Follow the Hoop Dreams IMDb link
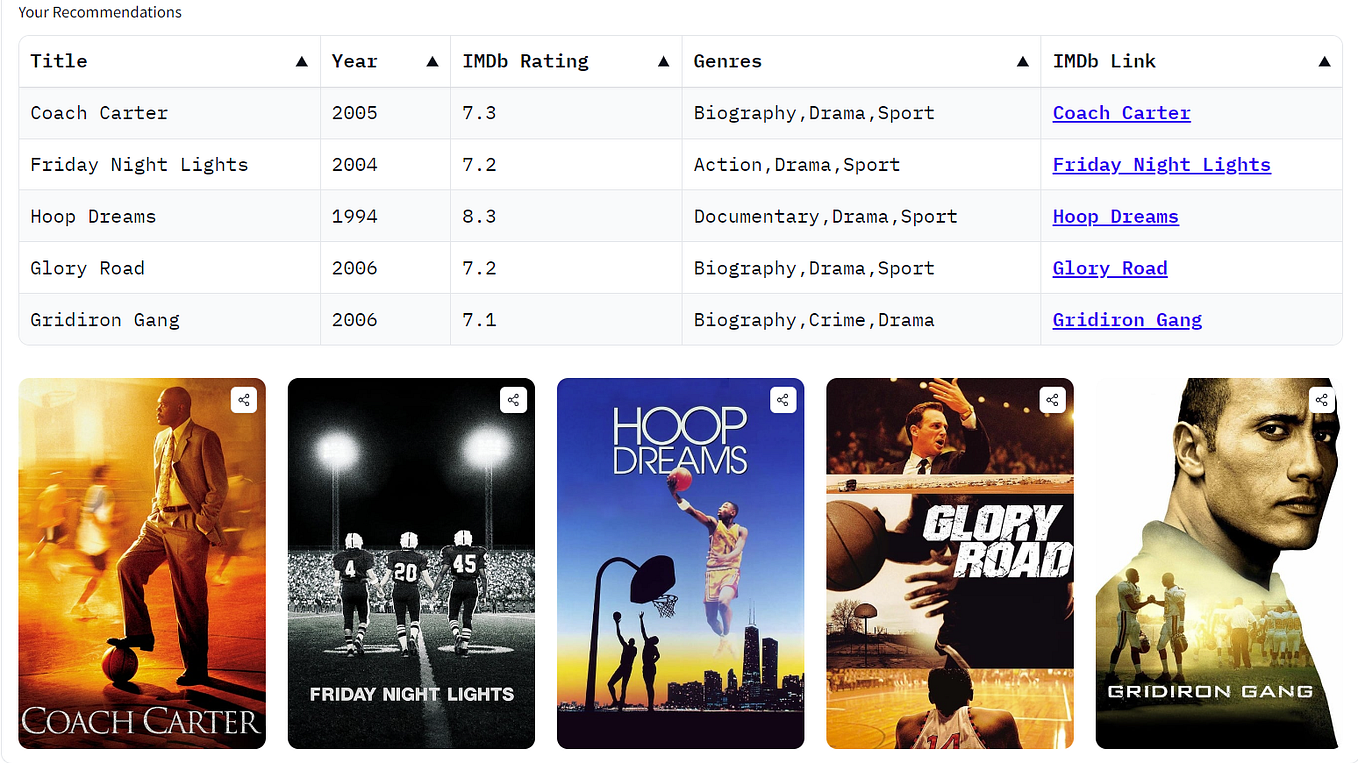 coord(1115,217)
